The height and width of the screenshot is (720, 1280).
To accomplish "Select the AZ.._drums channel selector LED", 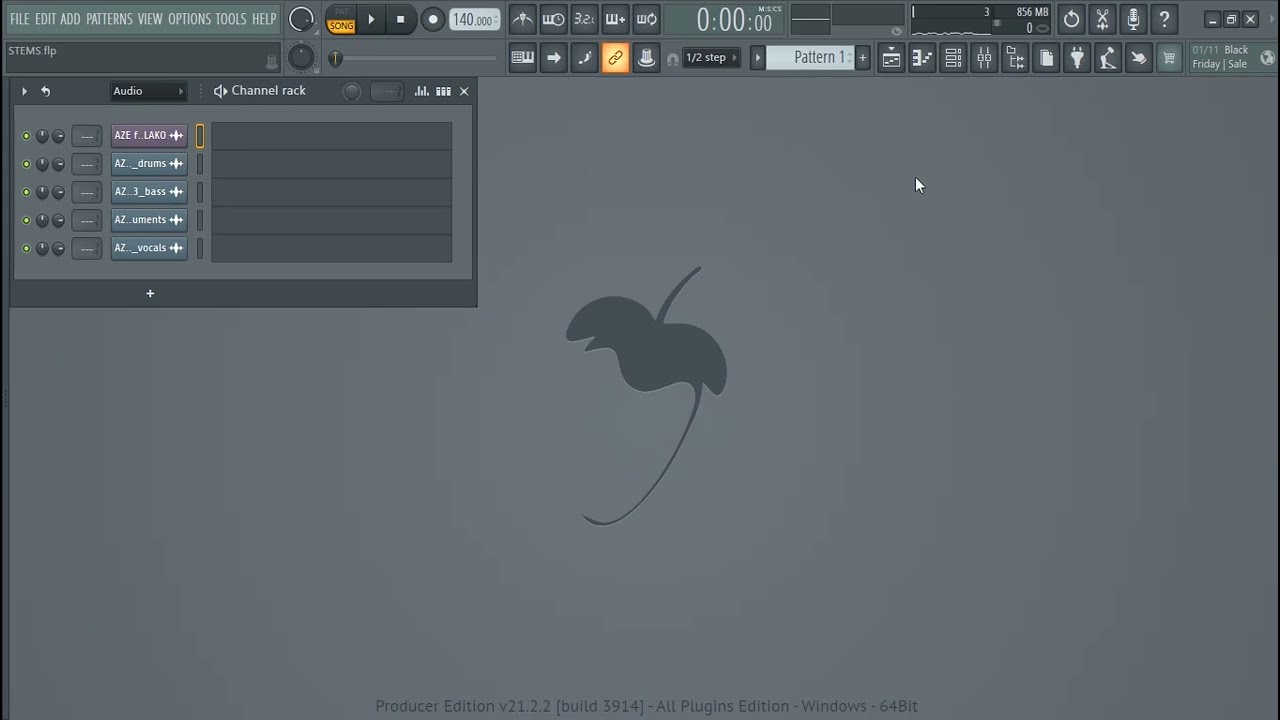I will [200, 164].
